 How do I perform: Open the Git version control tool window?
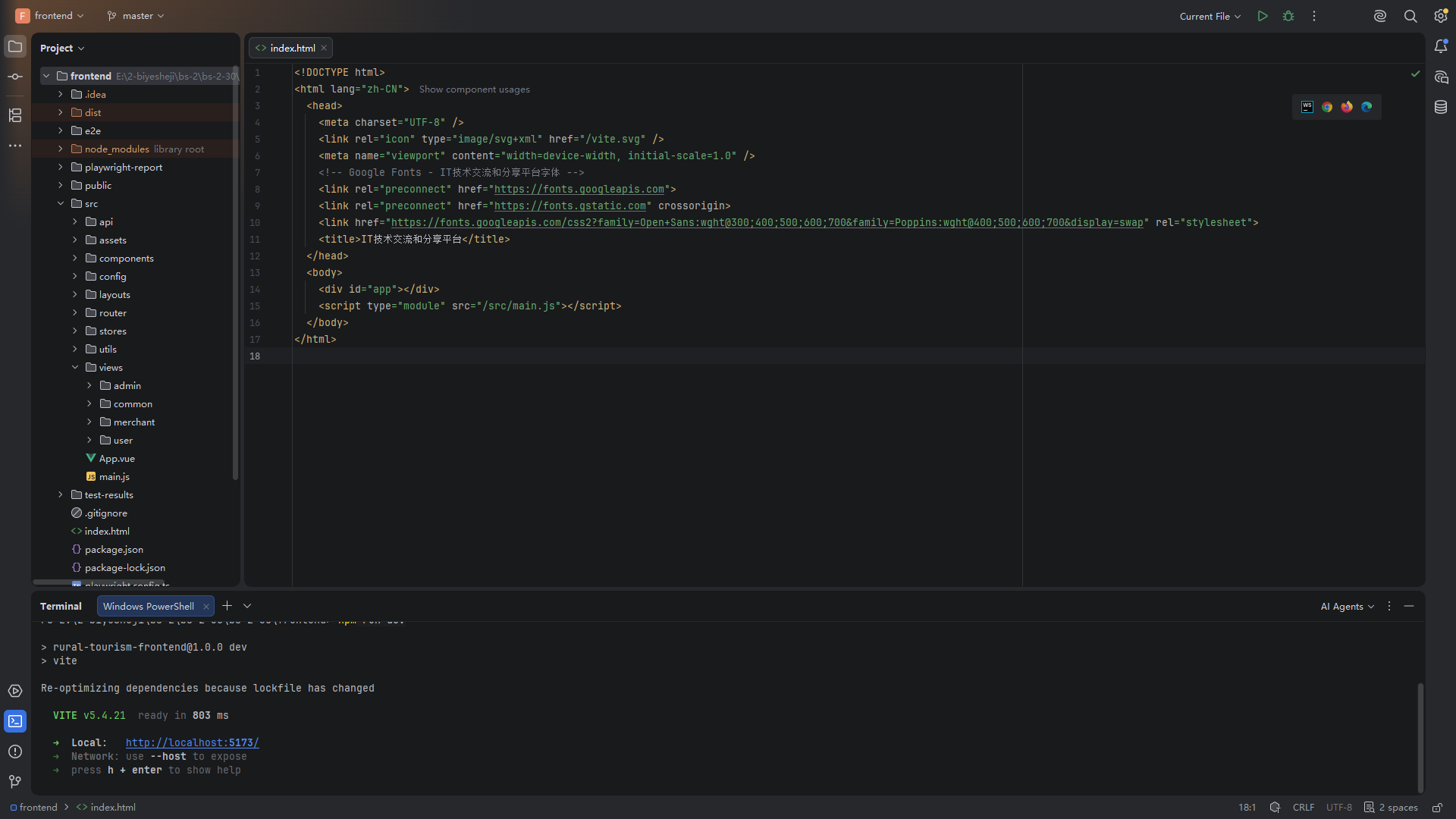coord(15,782)
